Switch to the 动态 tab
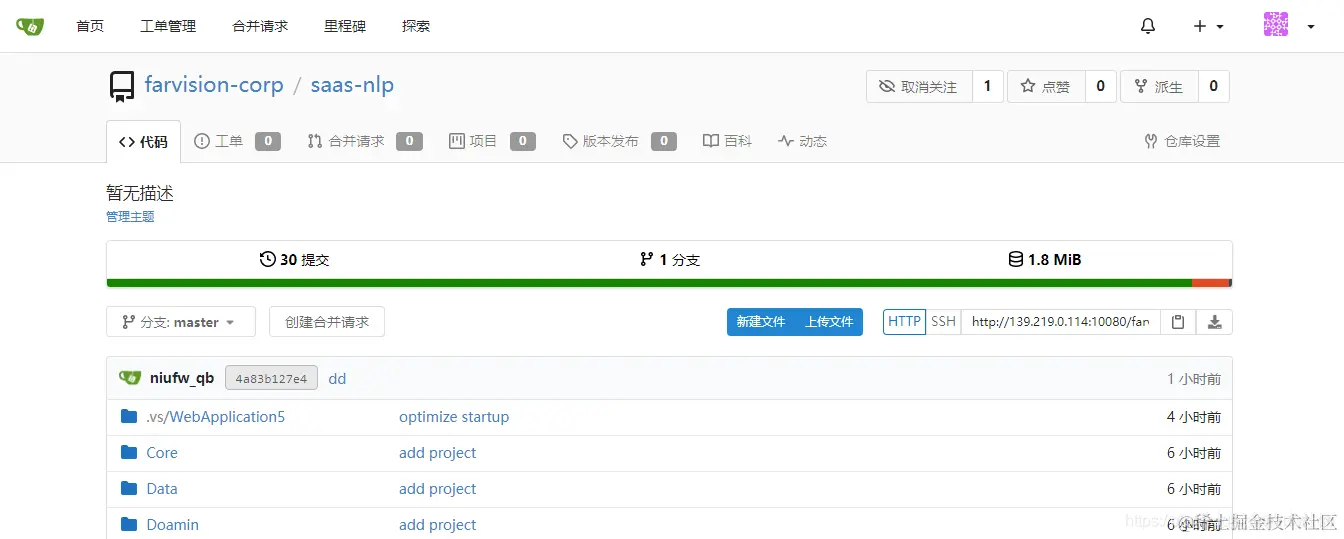This screenshot has height=539, width=1344. pos(802,141)
